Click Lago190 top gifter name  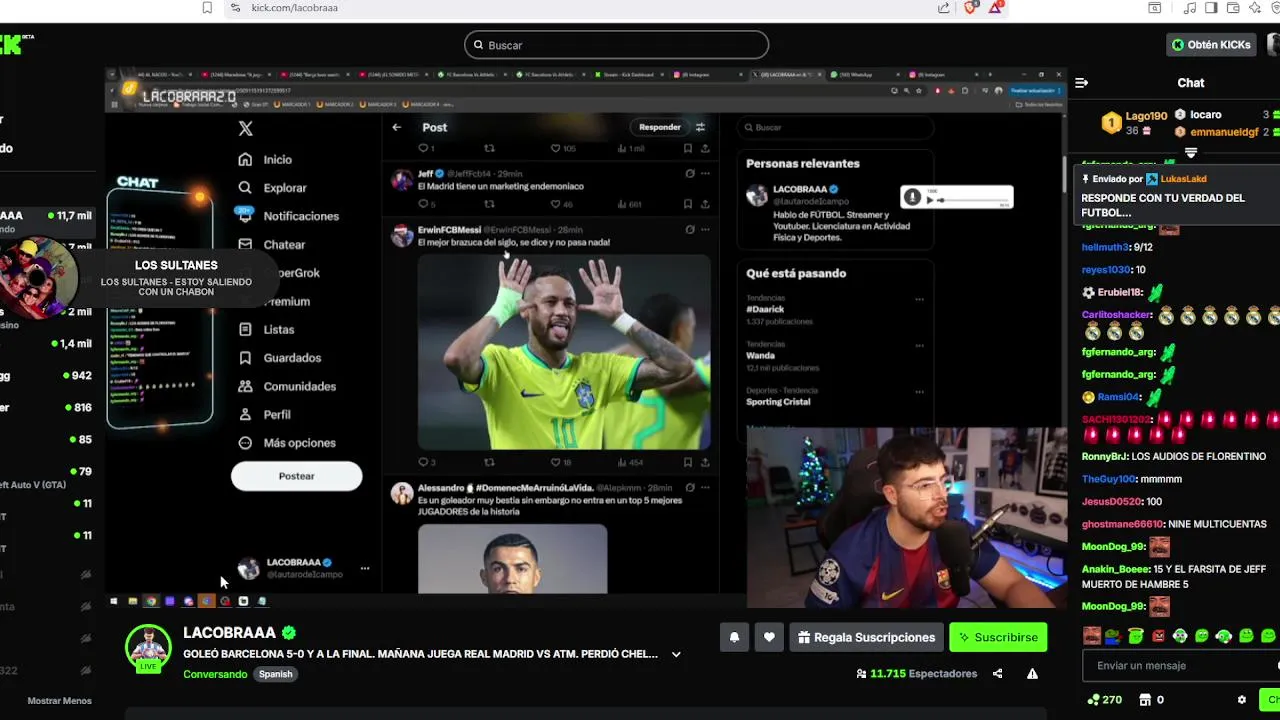click(x=1146, y=116)
